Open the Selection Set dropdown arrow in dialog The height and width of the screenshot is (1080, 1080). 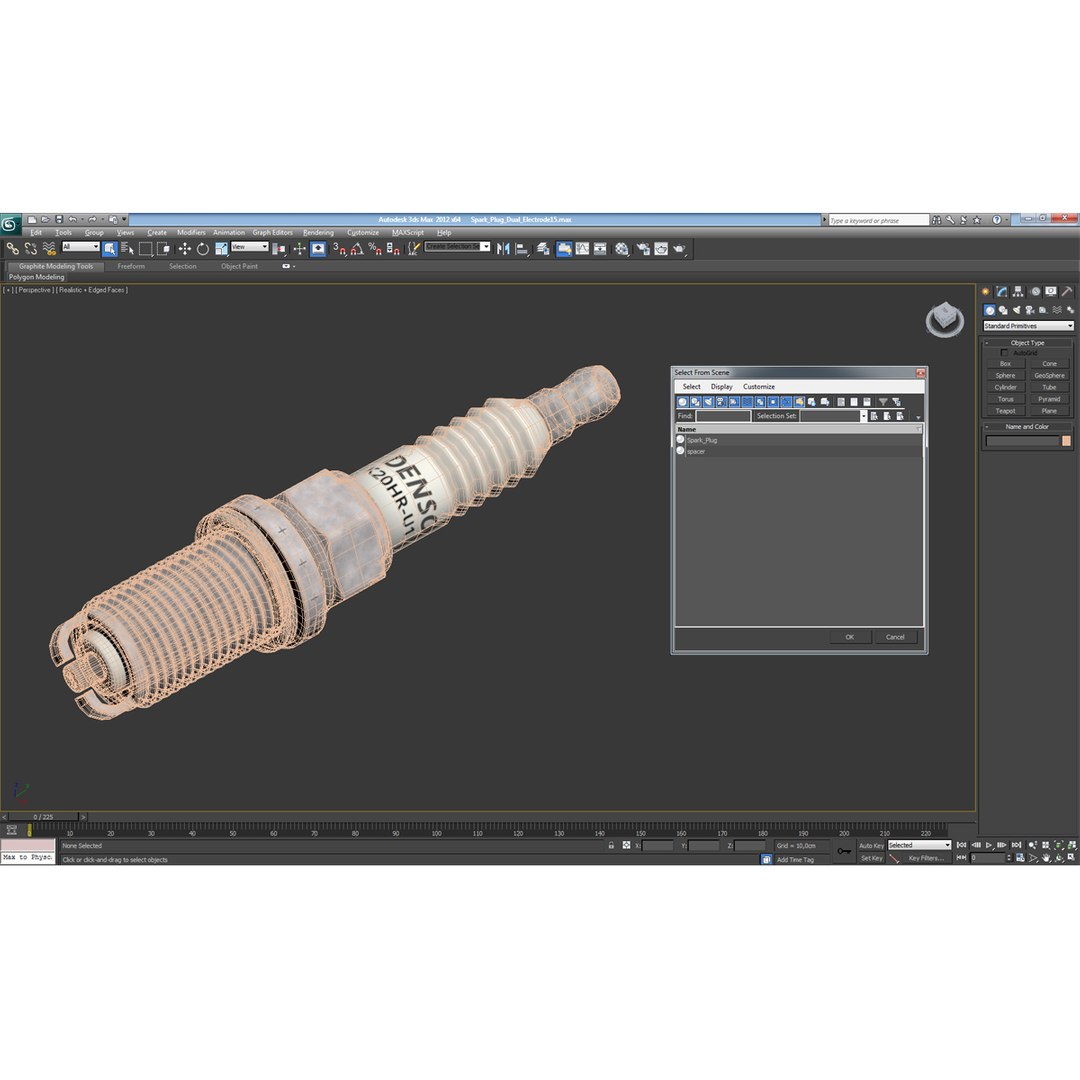coord(864,416)
